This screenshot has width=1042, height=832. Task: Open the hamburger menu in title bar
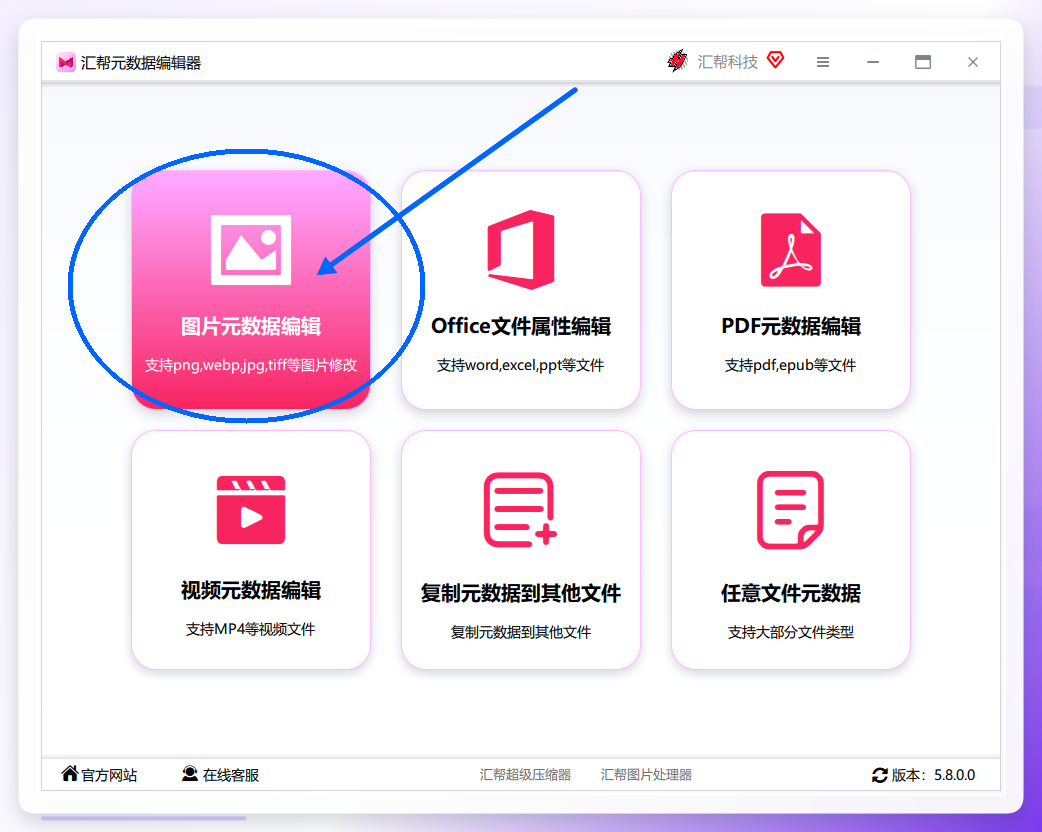coord(823,62)
